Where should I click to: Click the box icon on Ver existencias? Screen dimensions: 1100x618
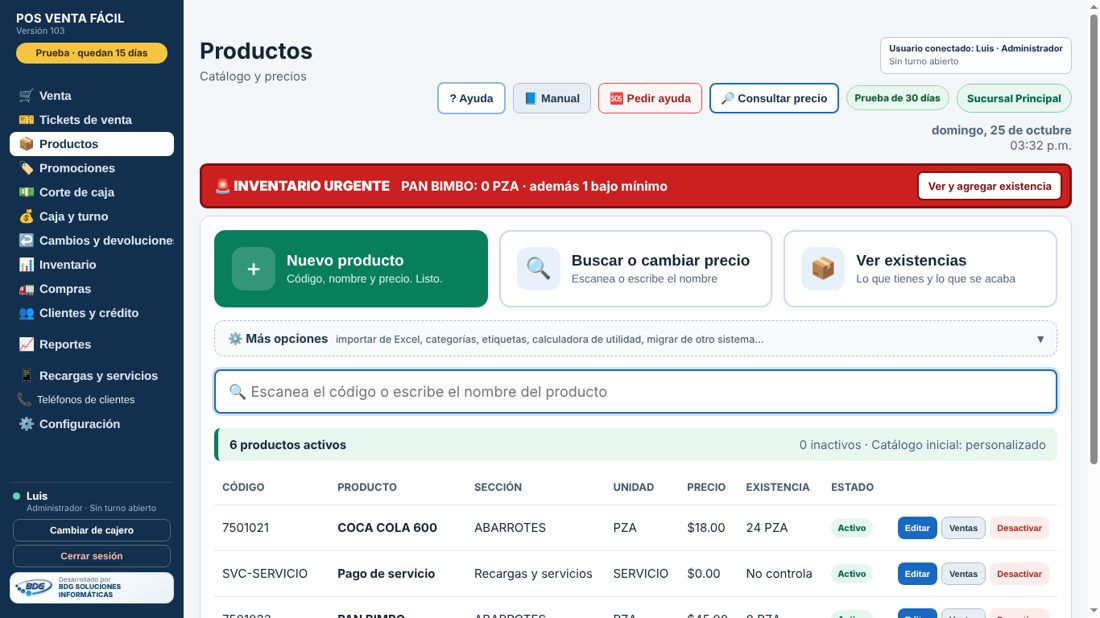pos(823,269)
